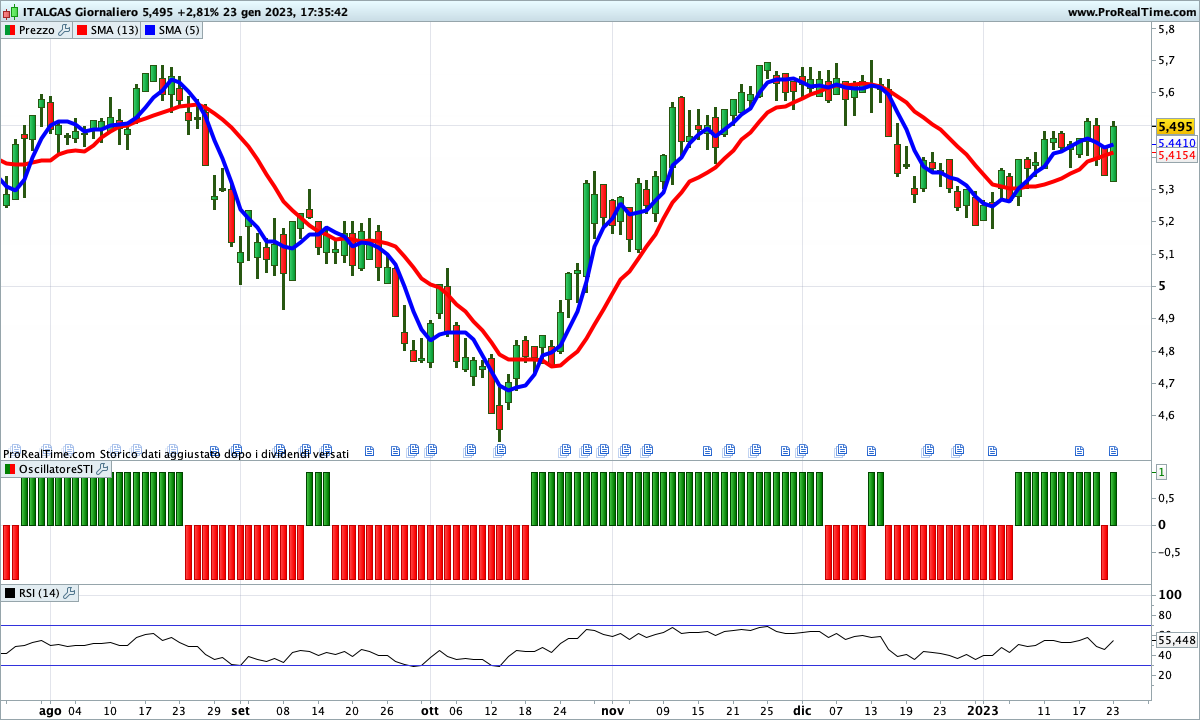Click the SMA (13) indicator label
Screen dimensions: 1200x720
point(115,30)
